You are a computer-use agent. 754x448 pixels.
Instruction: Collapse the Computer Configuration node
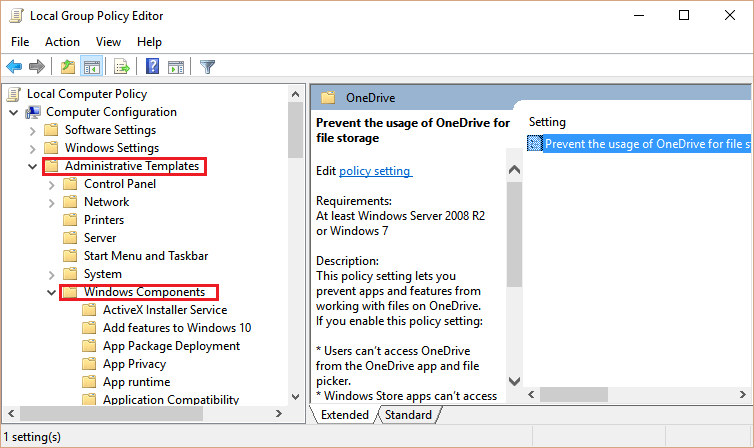[x=13, y=112]
